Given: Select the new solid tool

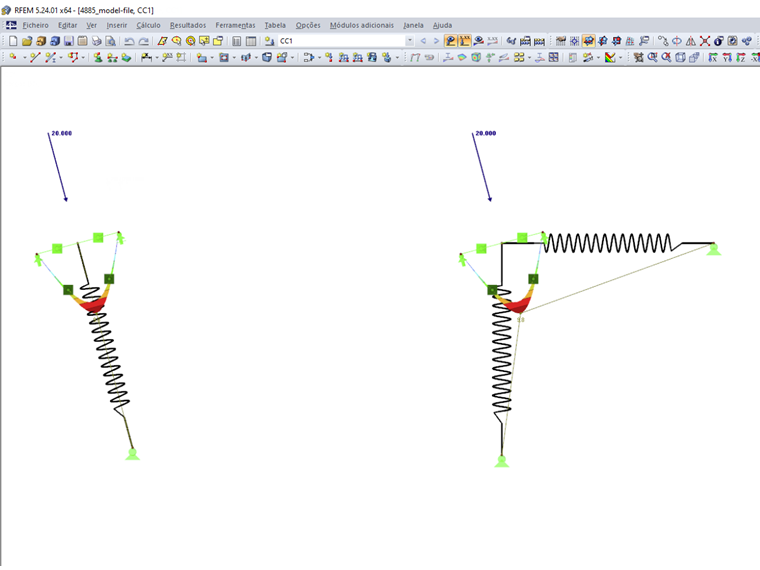Looking at the screenshot, I should tap(267, 58).
